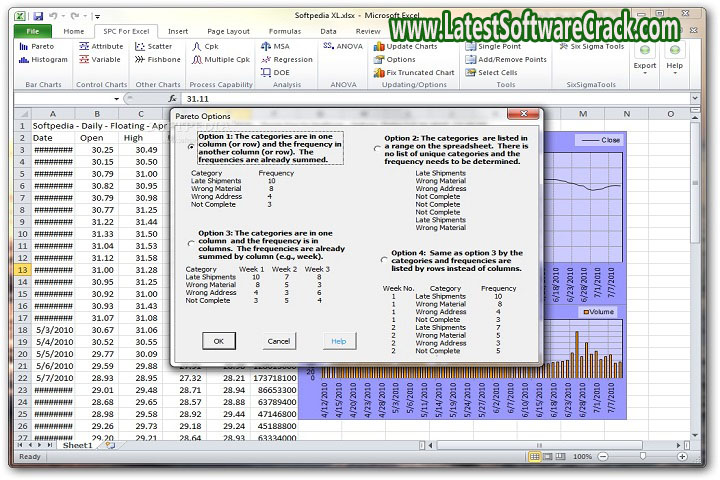Click the horizontal scrollbar
The height and width of the screenshot is (480, 720).
(540, 445)
